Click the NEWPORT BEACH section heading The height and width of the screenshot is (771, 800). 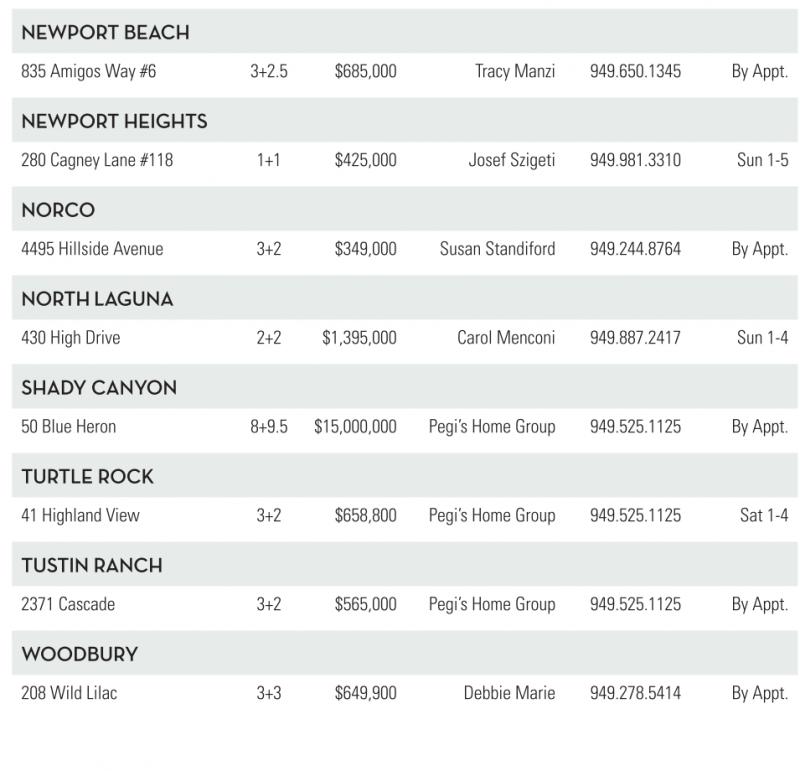105,33
